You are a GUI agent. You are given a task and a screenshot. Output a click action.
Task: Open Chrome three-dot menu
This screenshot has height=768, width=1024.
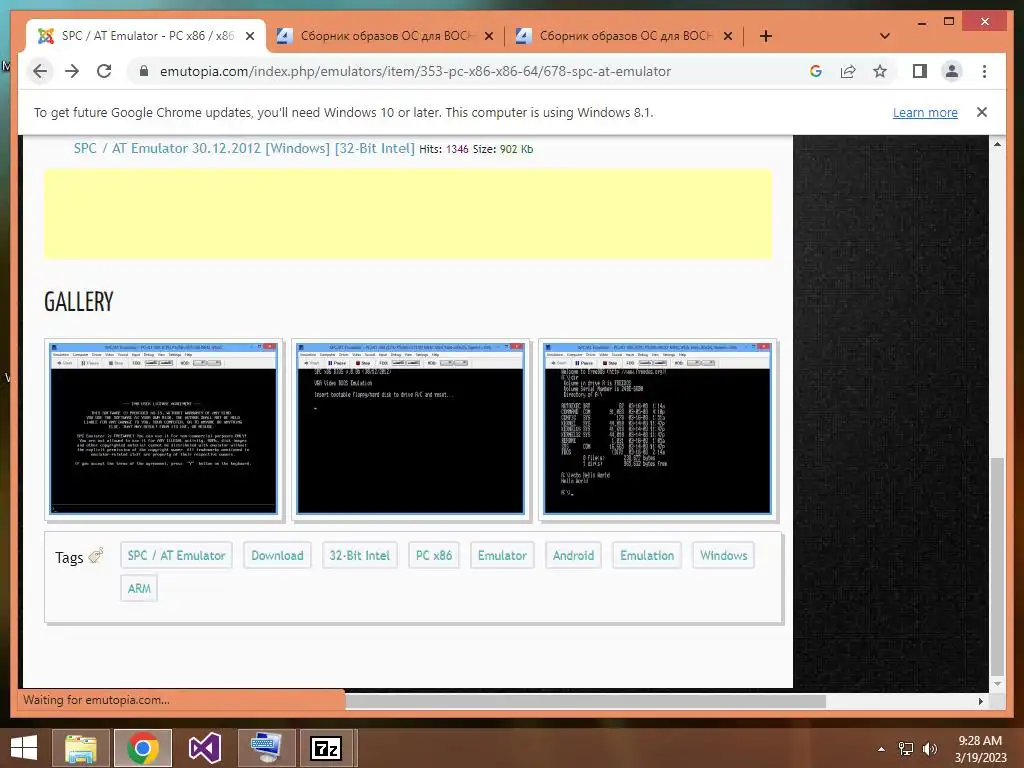click(984, 71)
